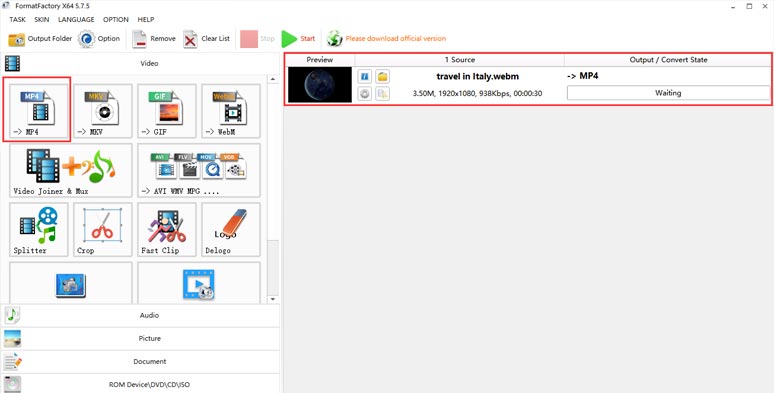Image resolution: width=774 pixels, height=393 pixels.
Task: Clear List of tasks
Action: (206, 39)
